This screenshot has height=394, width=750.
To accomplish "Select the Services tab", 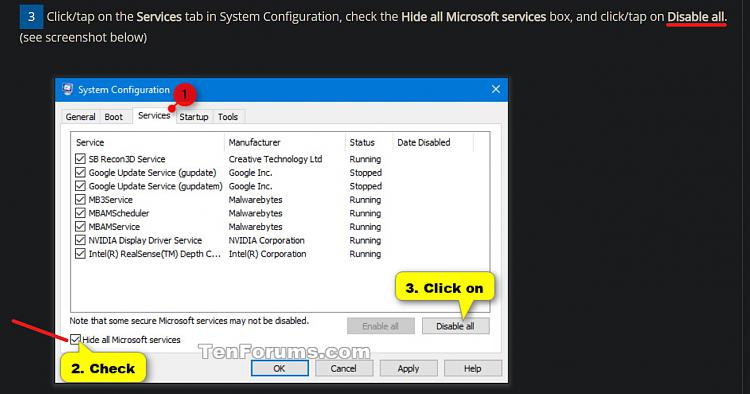I will click(154, 115).
